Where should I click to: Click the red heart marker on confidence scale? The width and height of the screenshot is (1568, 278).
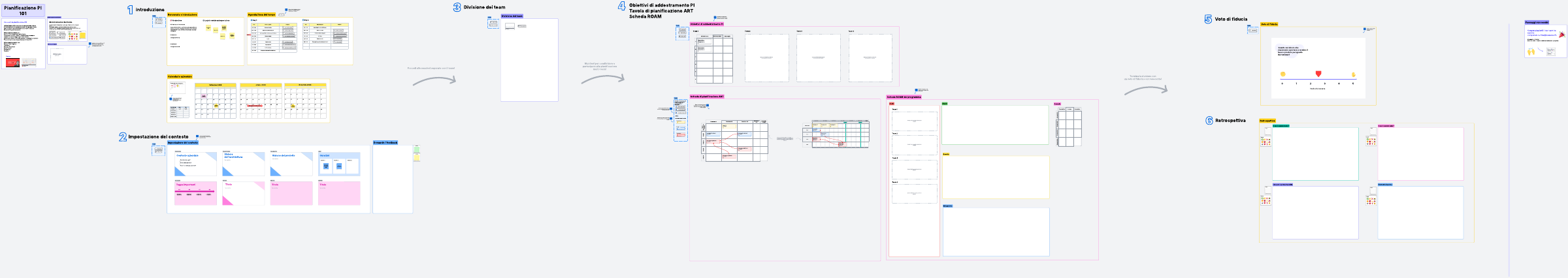1318,74
